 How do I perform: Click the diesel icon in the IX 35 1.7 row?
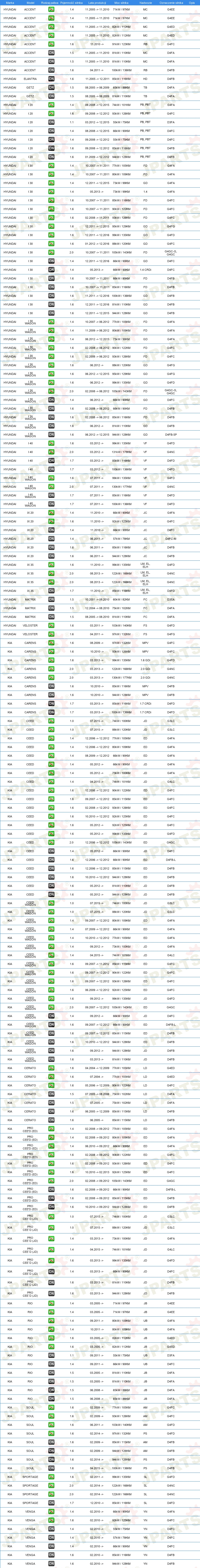coord(51,591)
